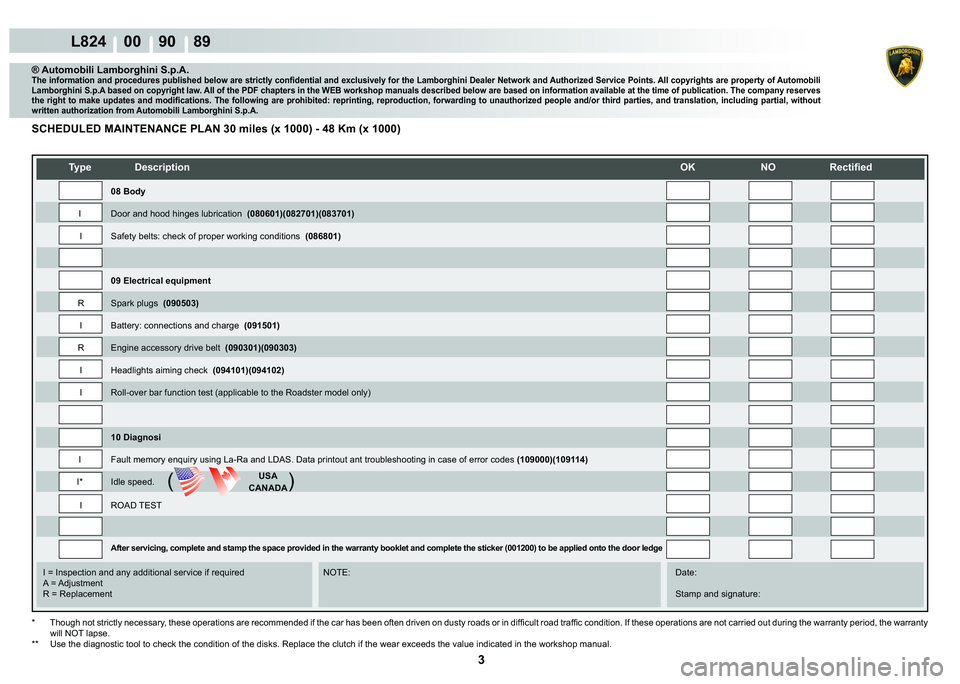Click the Fault memory enquiry description

(349, 459)
